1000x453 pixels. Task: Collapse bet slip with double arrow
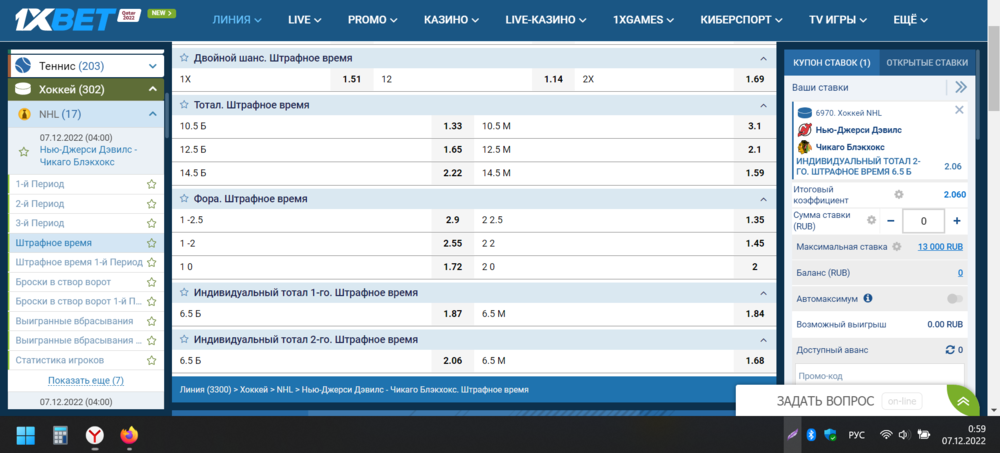click(960, 87)
